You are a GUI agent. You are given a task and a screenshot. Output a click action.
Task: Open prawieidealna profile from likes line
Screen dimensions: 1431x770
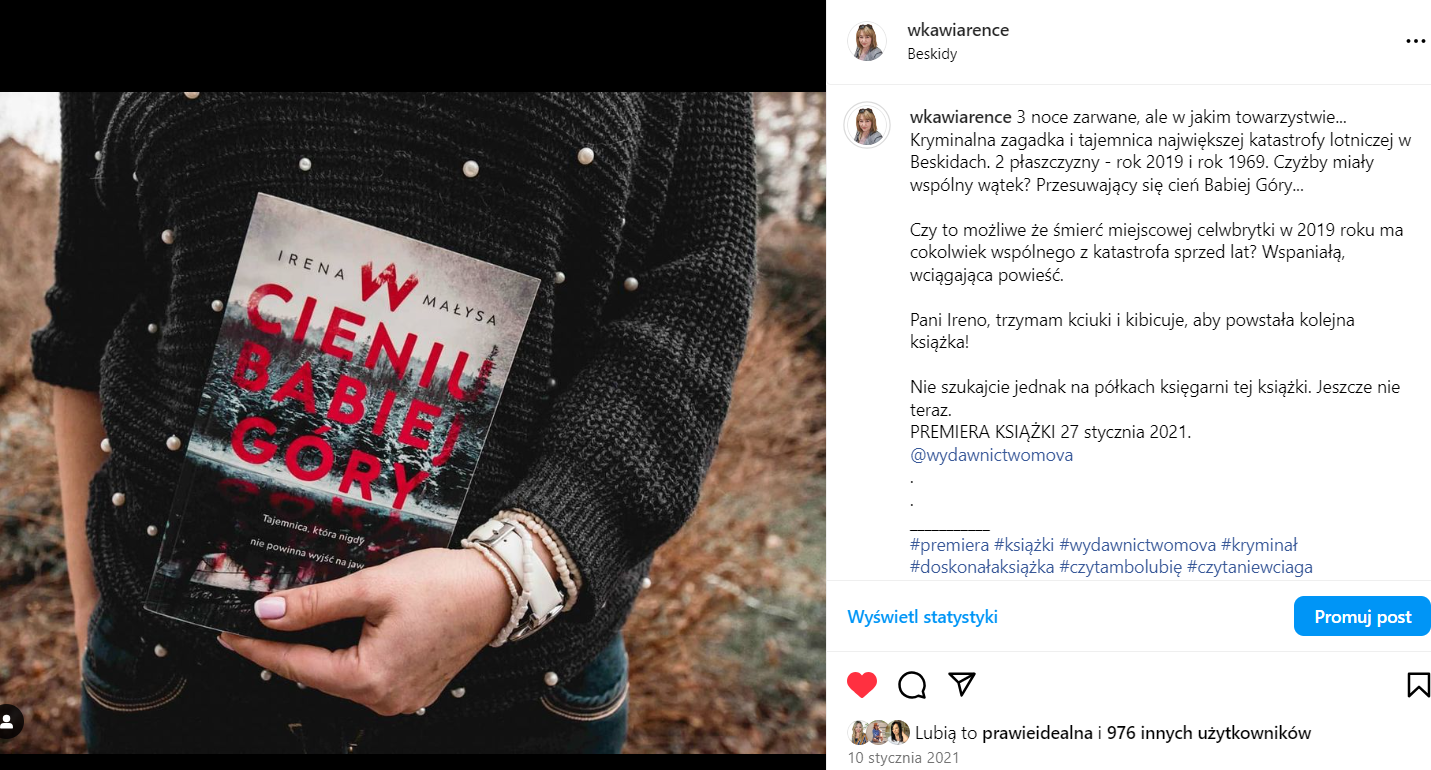tap(1038, 733)
